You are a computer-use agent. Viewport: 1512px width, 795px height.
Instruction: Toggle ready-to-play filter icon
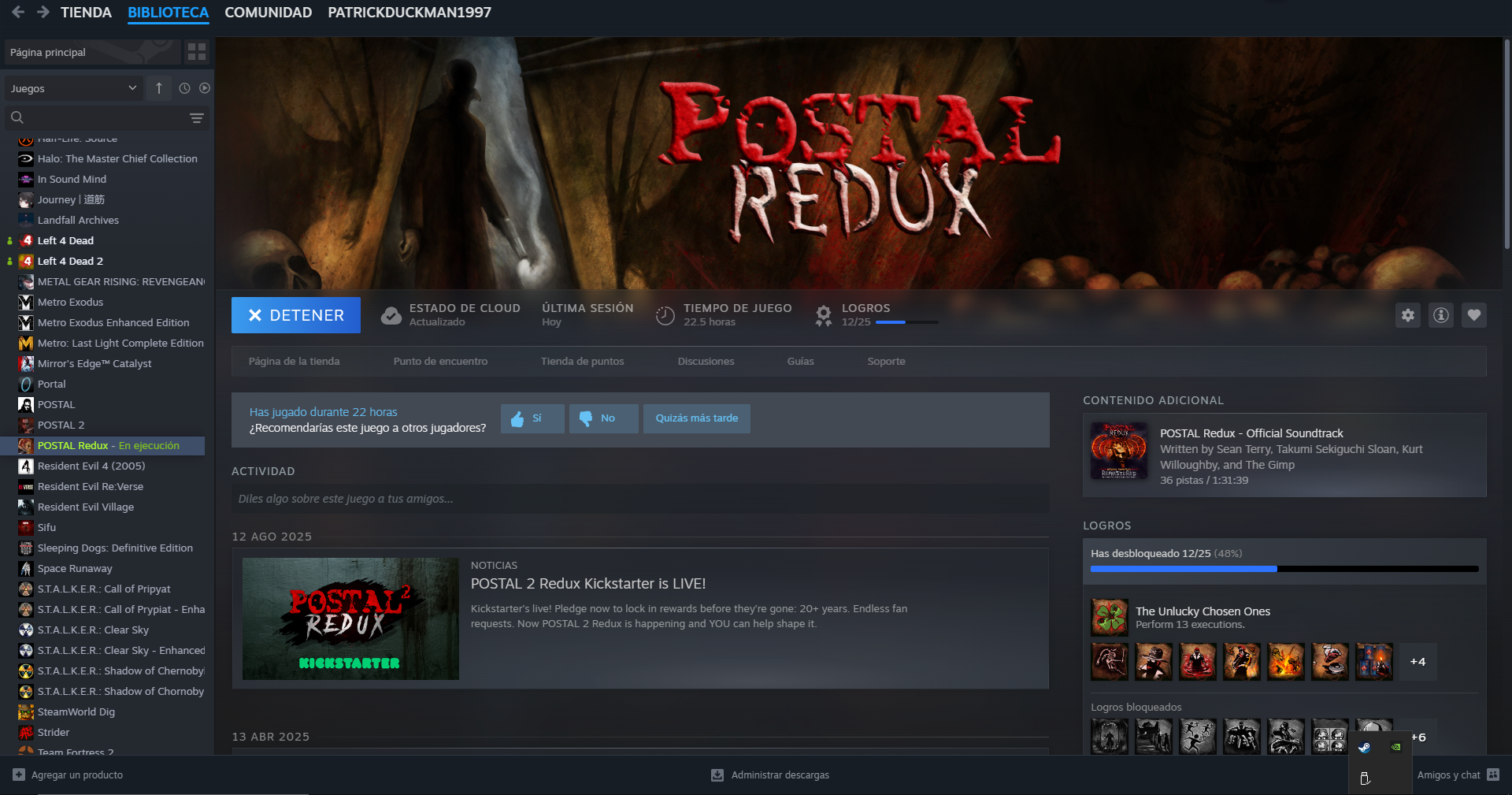point(205,88)
